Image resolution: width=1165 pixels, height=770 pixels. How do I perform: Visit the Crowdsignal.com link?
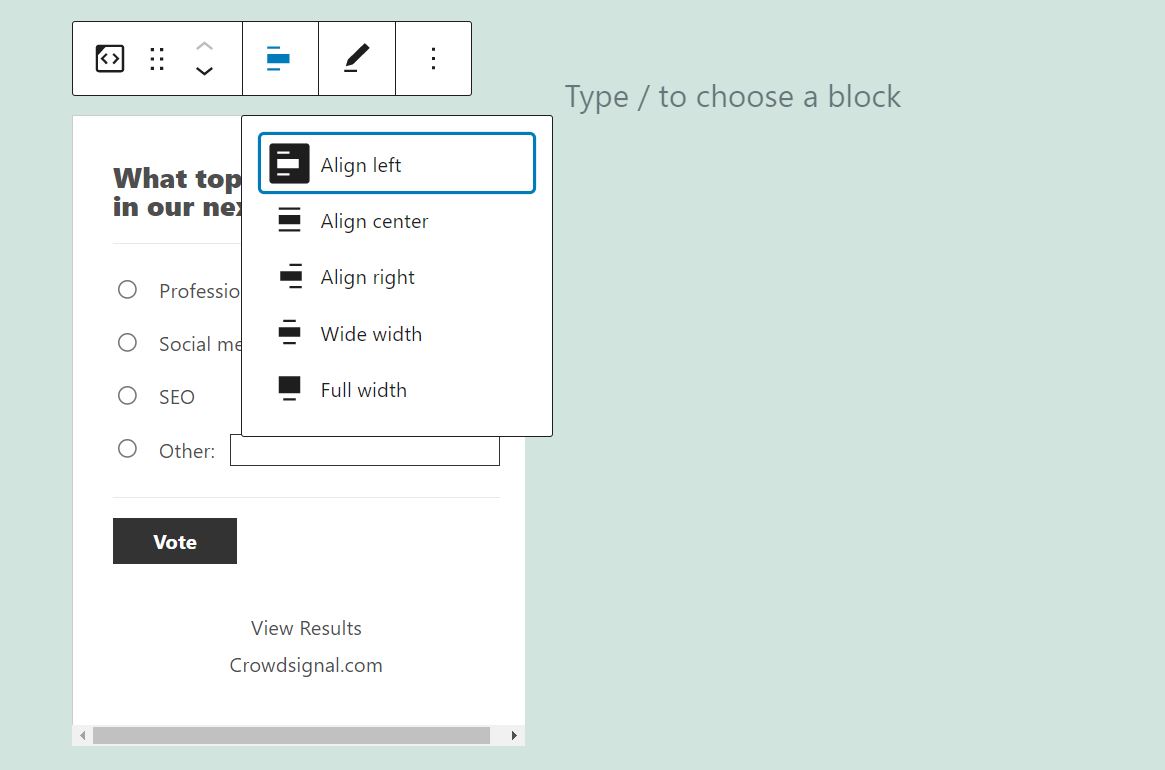click(x=306, y=664)
